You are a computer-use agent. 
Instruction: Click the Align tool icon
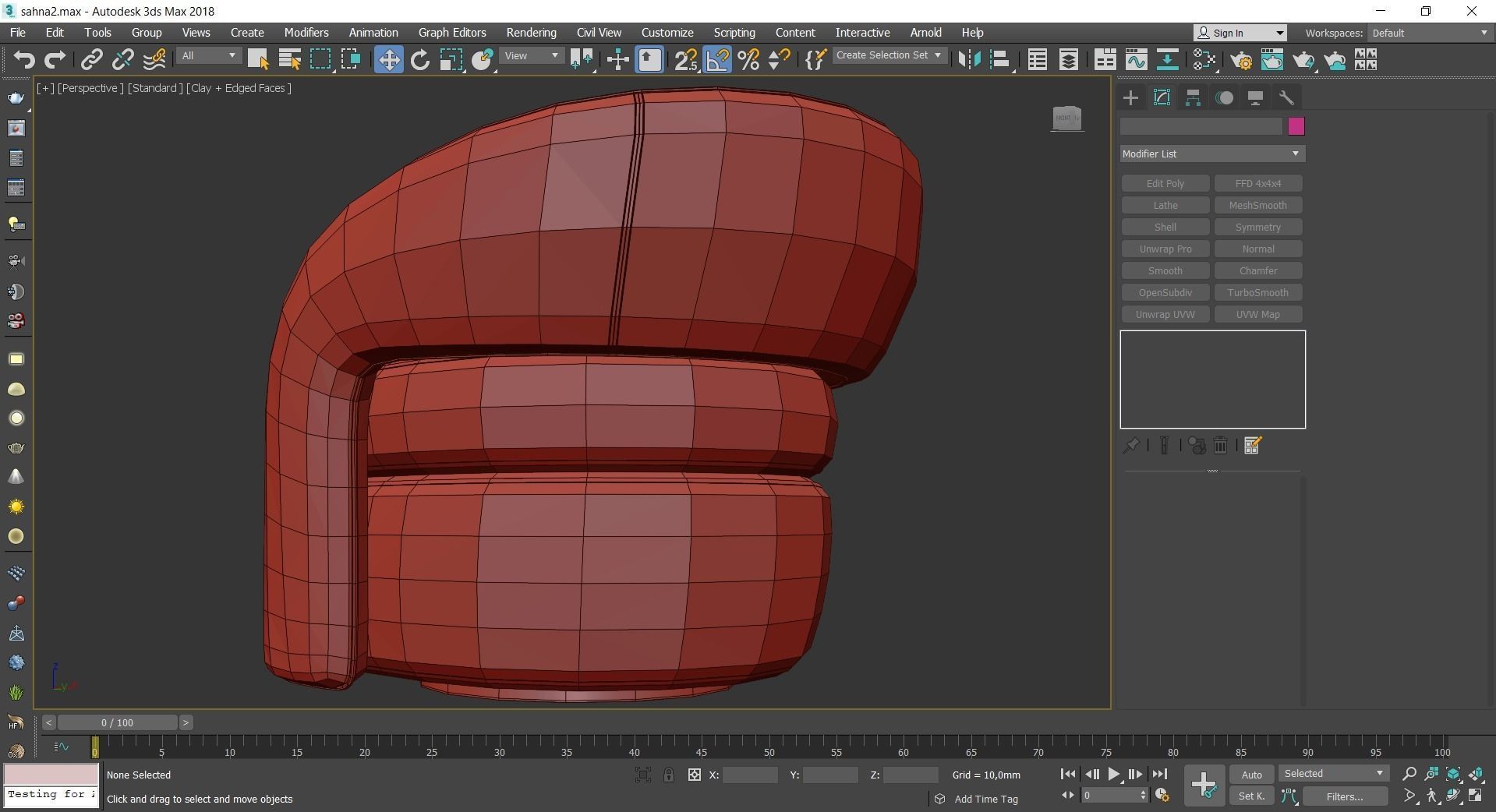point(1000,60)
